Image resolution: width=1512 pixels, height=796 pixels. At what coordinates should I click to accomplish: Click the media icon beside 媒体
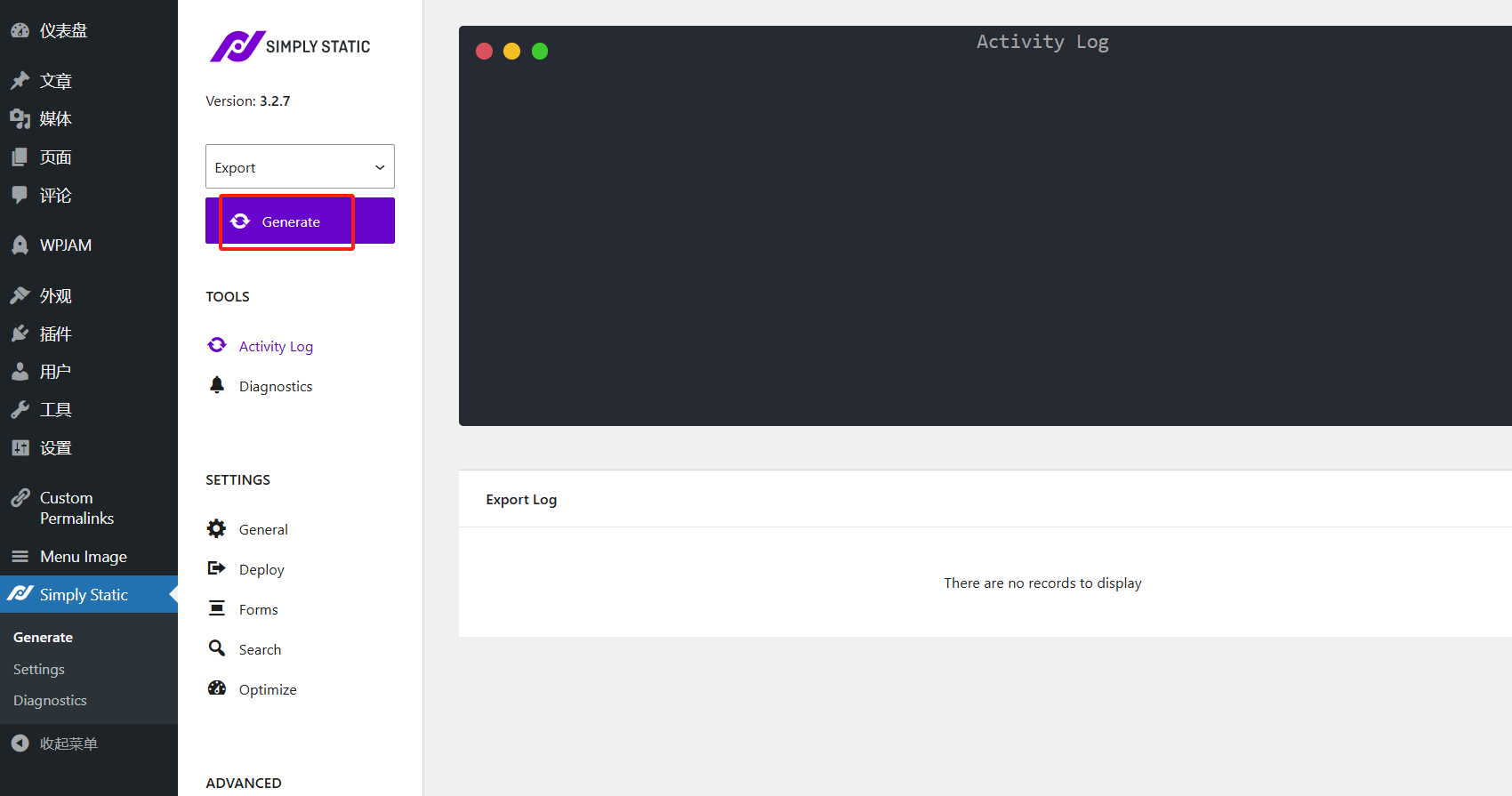tap(20, 119)
